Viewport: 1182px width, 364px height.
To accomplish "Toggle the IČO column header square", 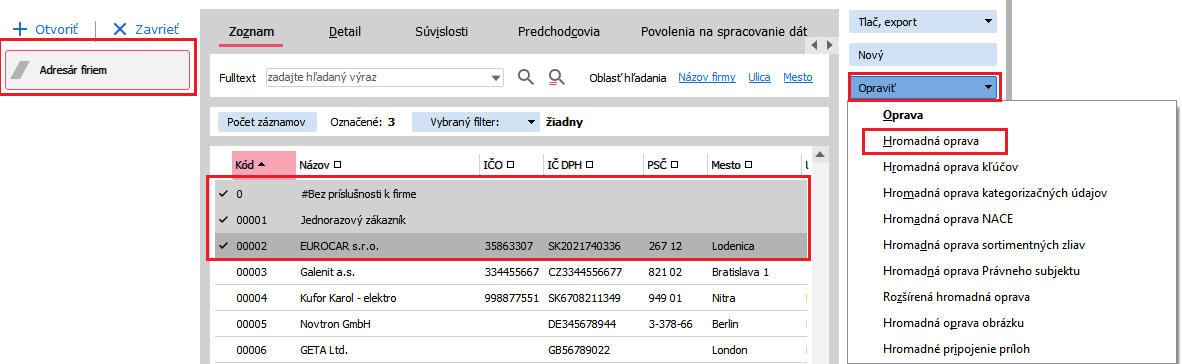I will tap(511, 164).
